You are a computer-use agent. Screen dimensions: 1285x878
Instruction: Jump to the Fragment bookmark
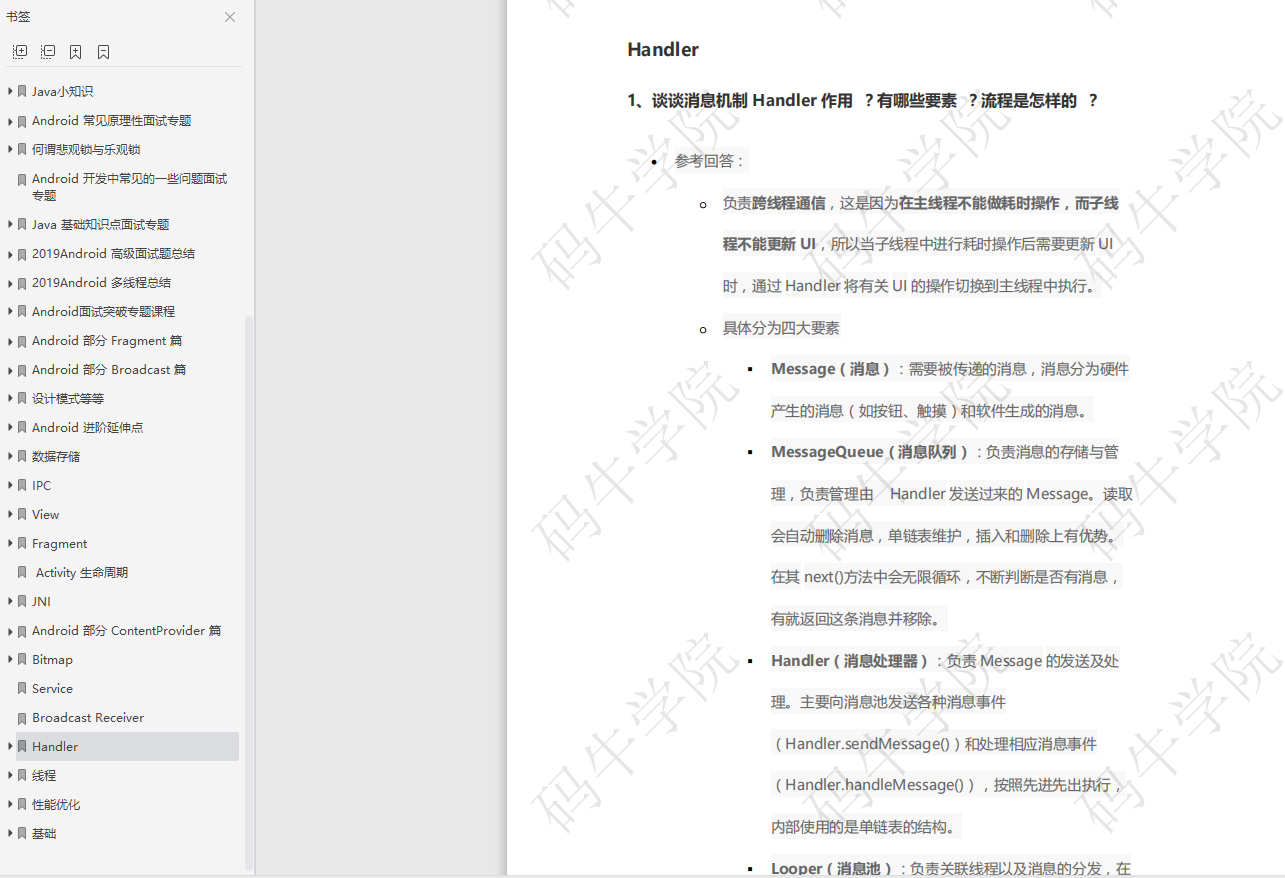pos(60,543)
